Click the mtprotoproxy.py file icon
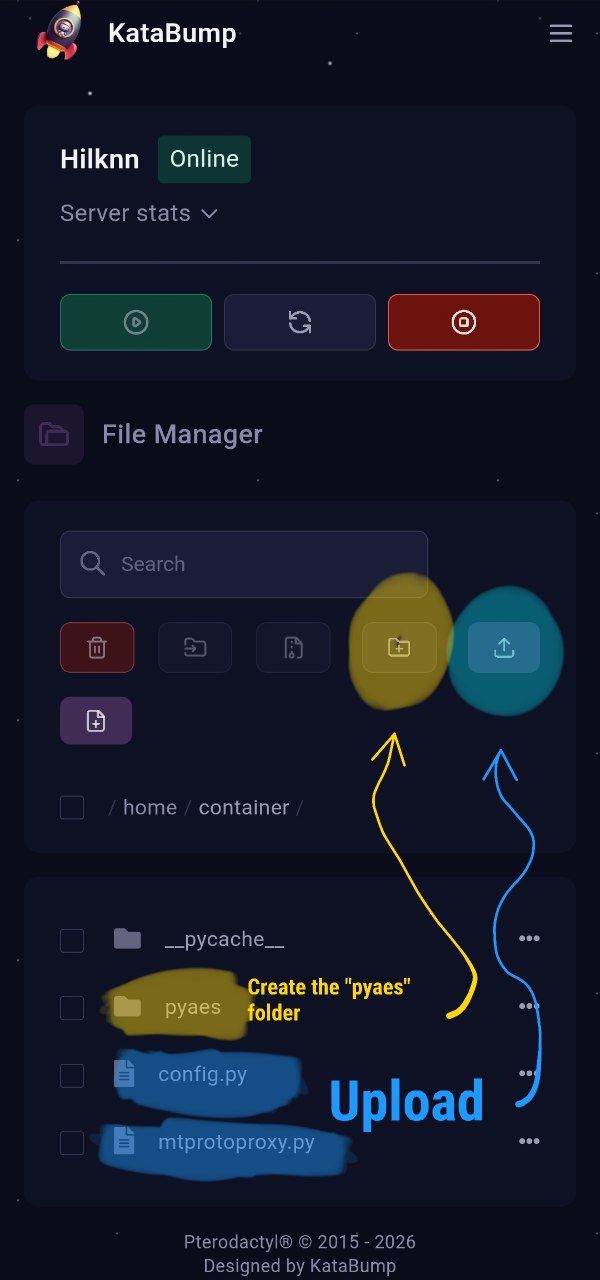Viewport: 600px width, 1280px height. coord(124,1141)
